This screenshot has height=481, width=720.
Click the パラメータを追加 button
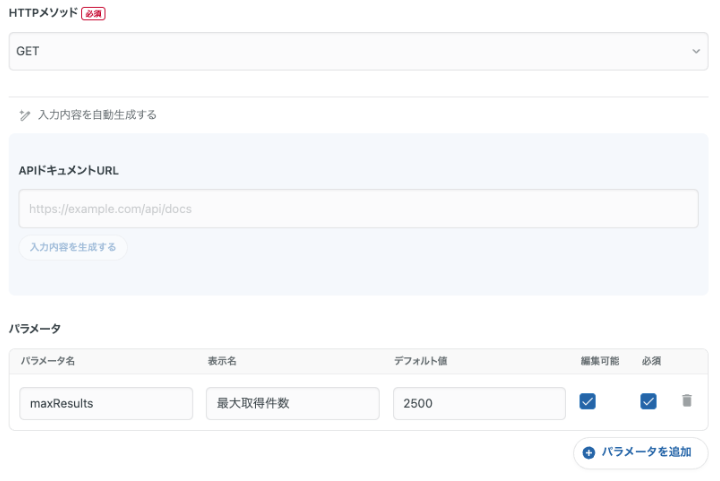[x=641, y=453]
